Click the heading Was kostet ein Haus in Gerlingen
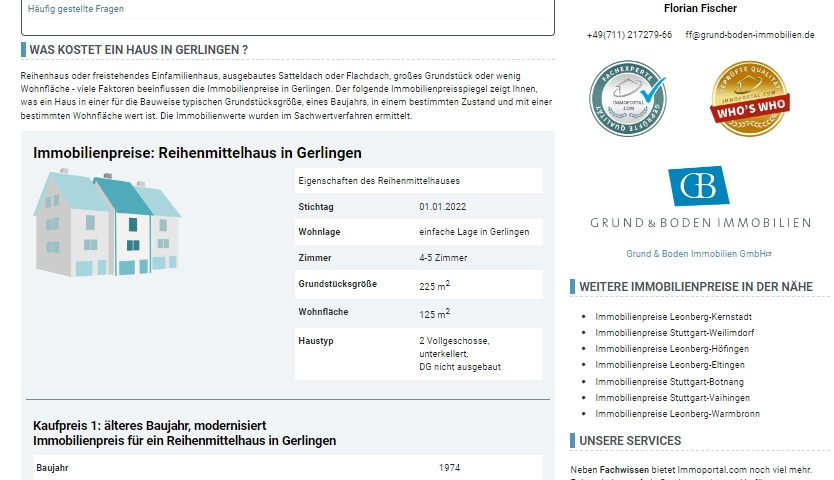The image size is (834, 480). [x=138, y=49]
